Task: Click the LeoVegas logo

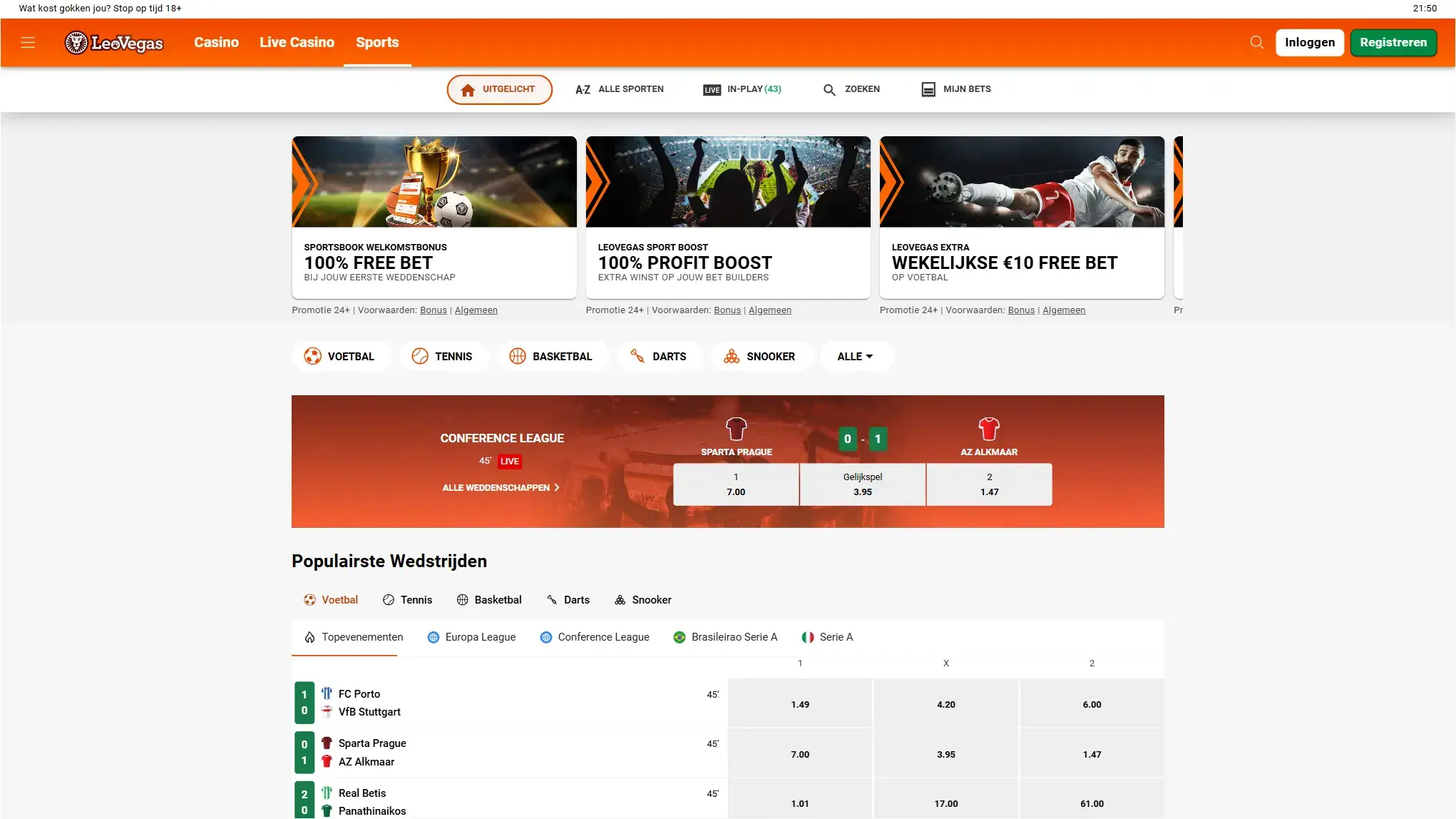Action: [114, 43]
